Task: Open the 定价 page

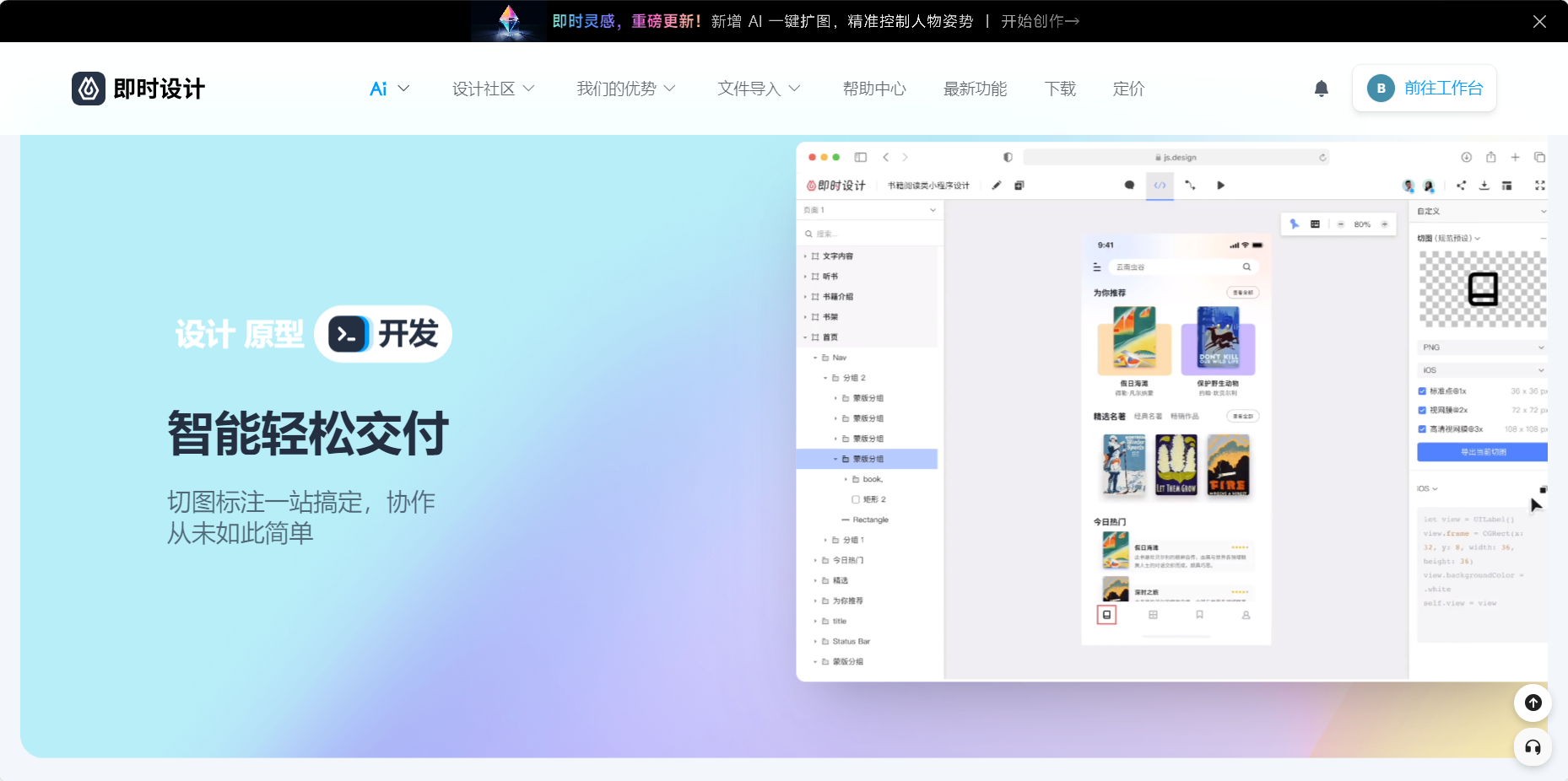Action: [x=1128, y=89]
